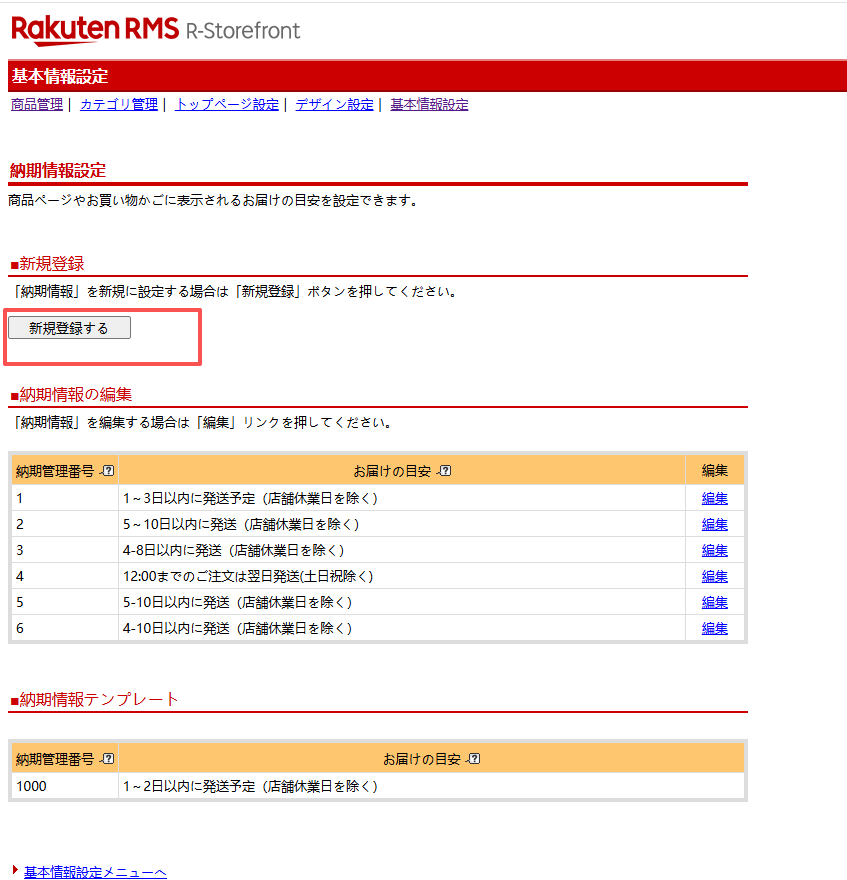Edit the 5-10日以内に発送 row number 5

[x=715, y=602]
